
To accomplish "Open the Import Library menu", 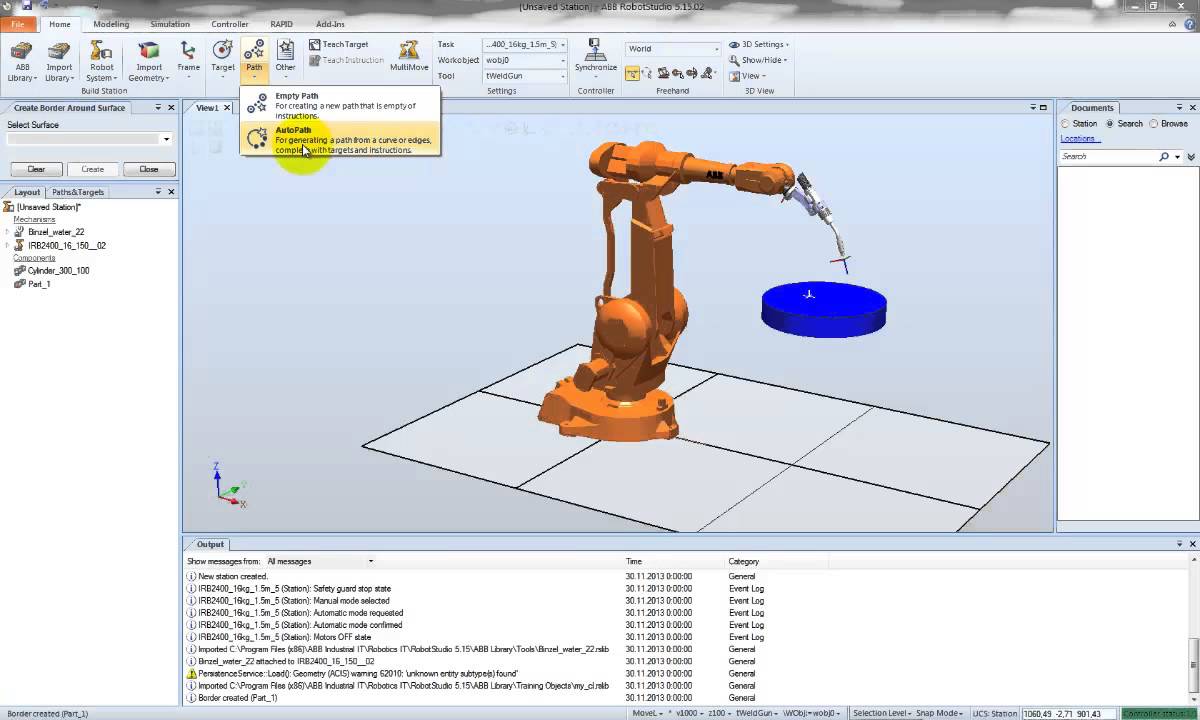I will 59,62.
